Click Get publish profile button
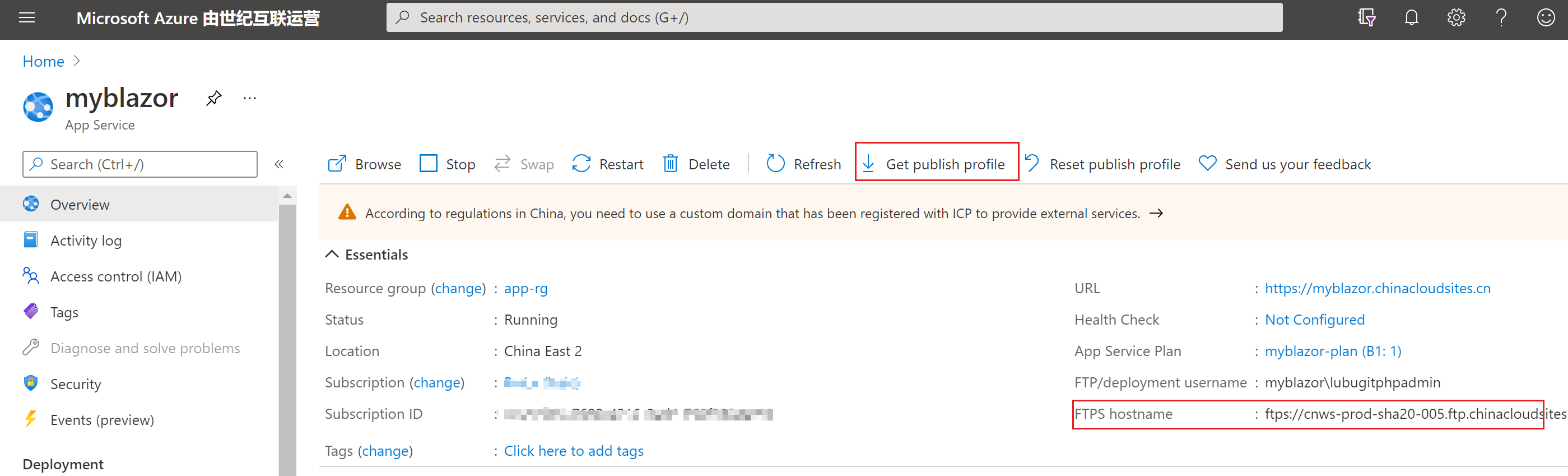Viewport: 1568px width, 476px height. pos(936,165)
